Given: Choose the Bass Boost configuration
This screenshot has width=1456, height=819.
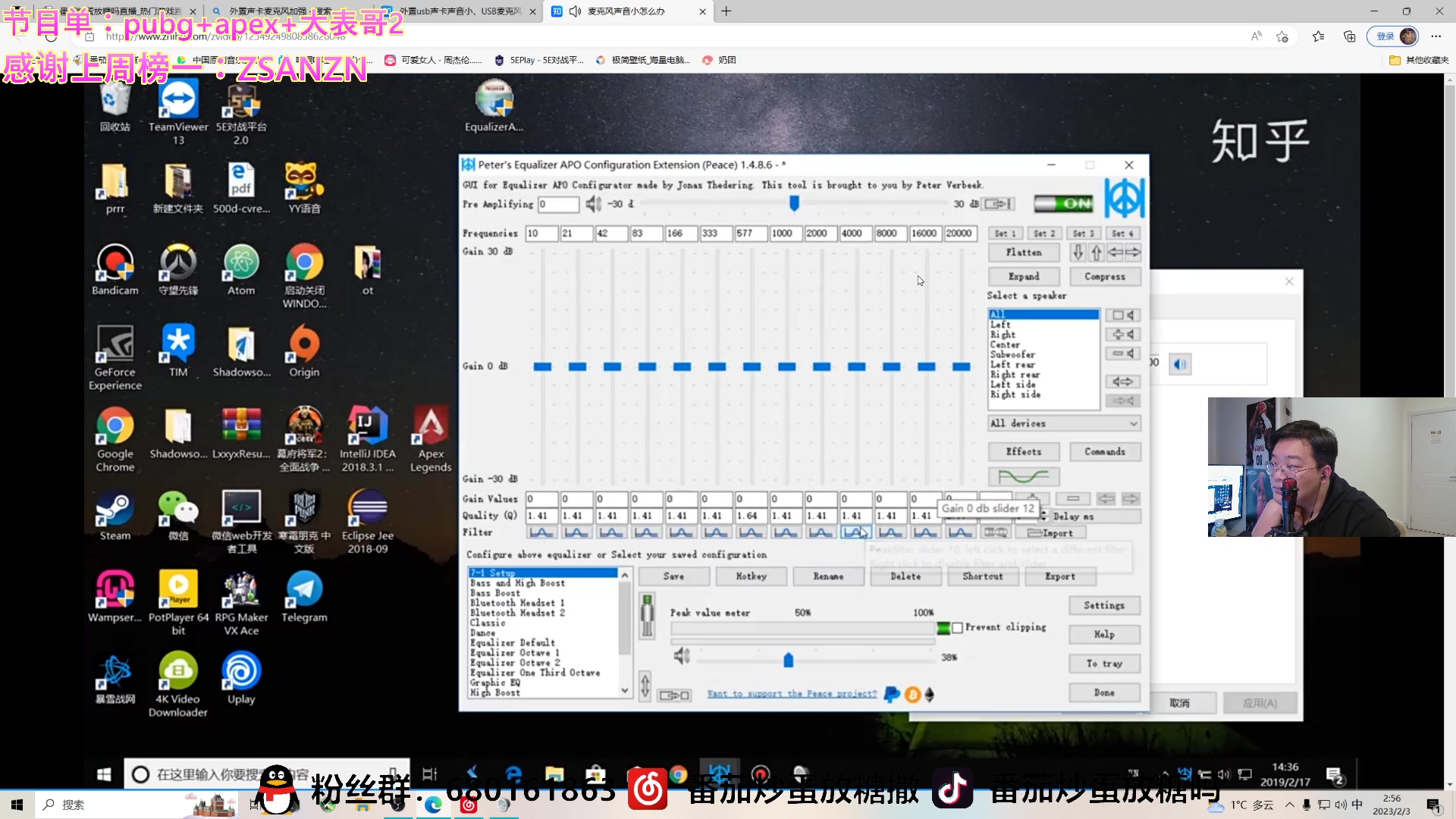Looking at the screenshot, I should tap(495, 593).
